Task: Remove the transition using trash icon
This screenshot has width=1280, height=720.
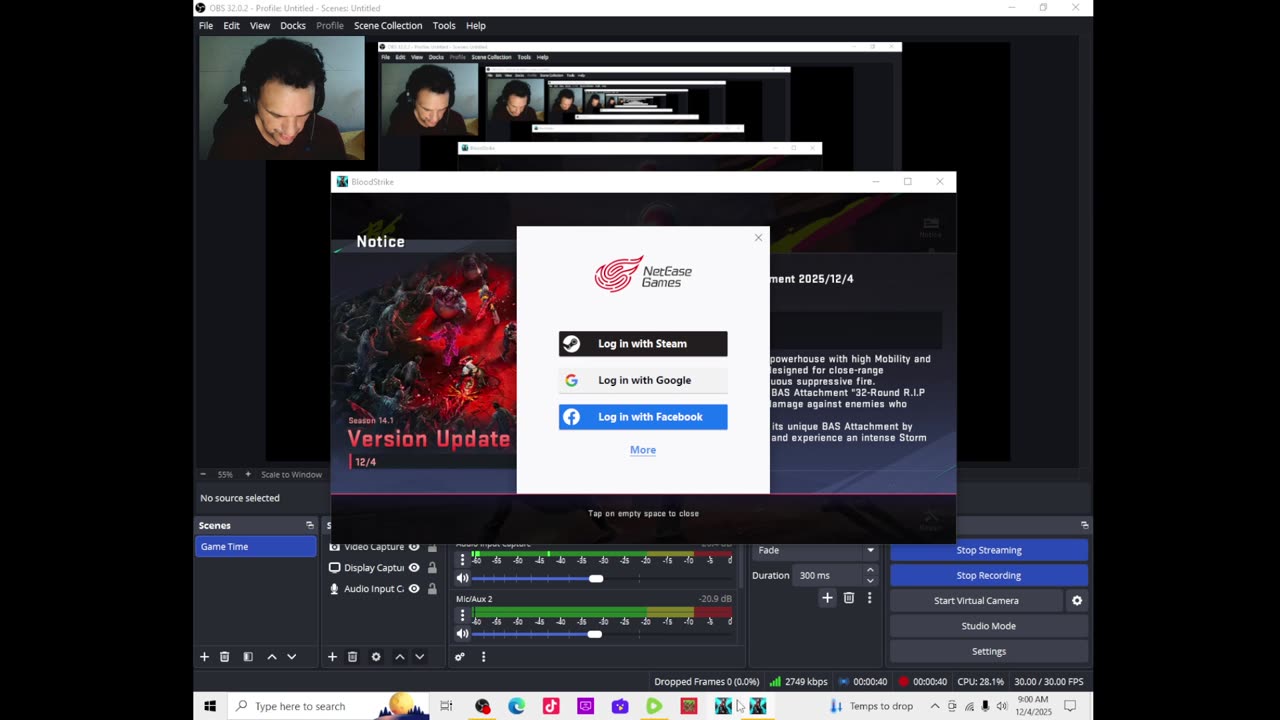Action: pyautogui.click(x=849, y=598)
